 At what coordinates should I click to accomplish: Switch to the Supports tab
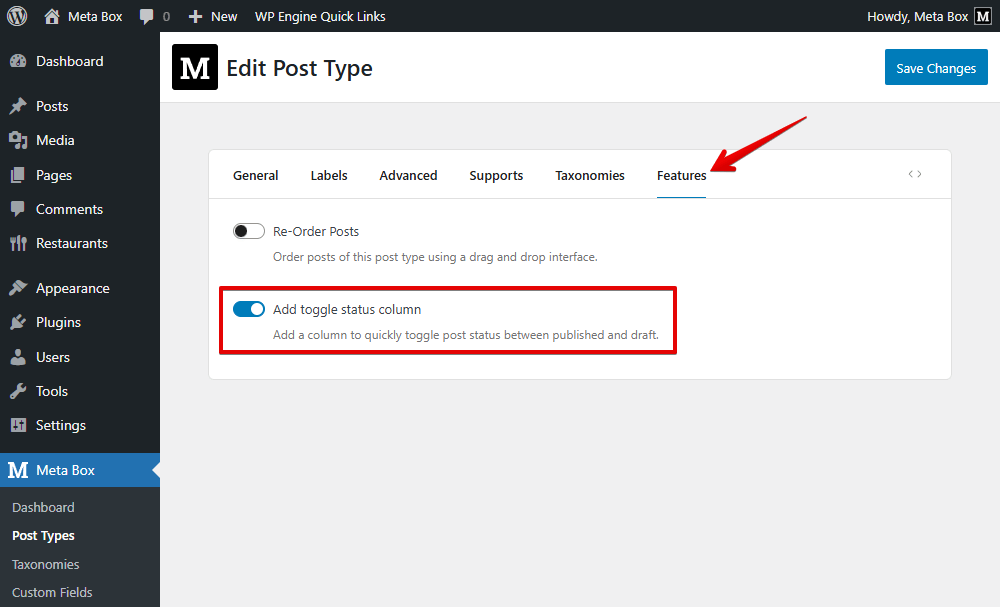click(496, 175)
